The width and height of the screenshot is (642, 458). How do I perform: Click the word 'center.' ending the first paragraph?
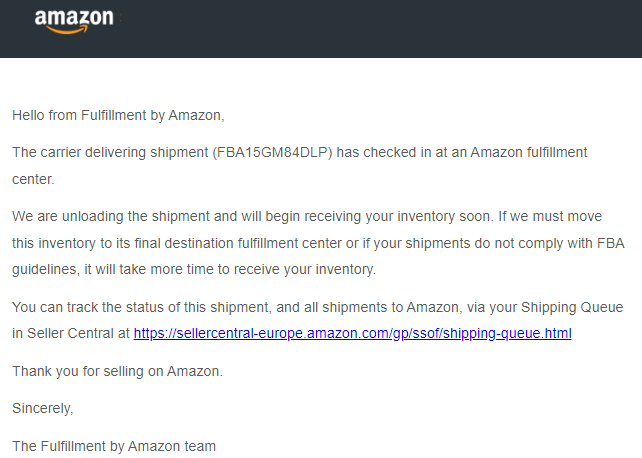[33, 179]
